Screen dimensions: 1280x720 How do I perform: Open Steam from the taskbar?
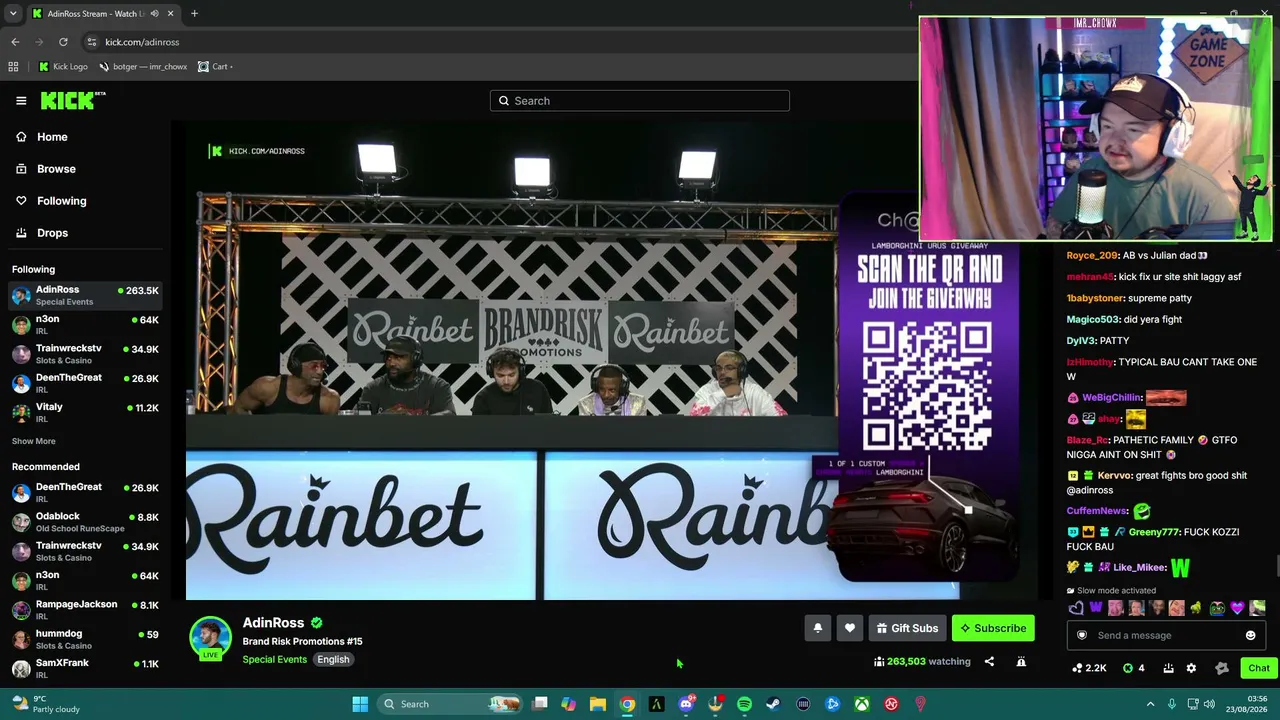click(773, 704)
